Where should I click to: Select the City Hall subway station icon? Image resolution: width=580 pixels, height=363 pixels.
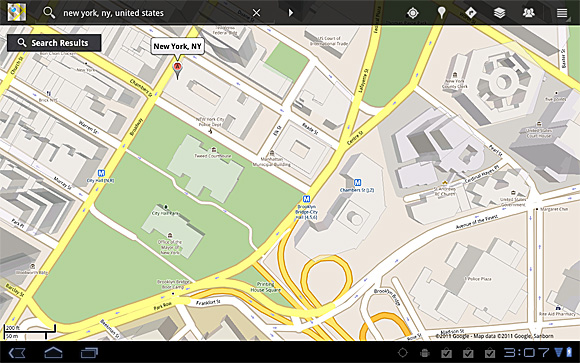101,173
